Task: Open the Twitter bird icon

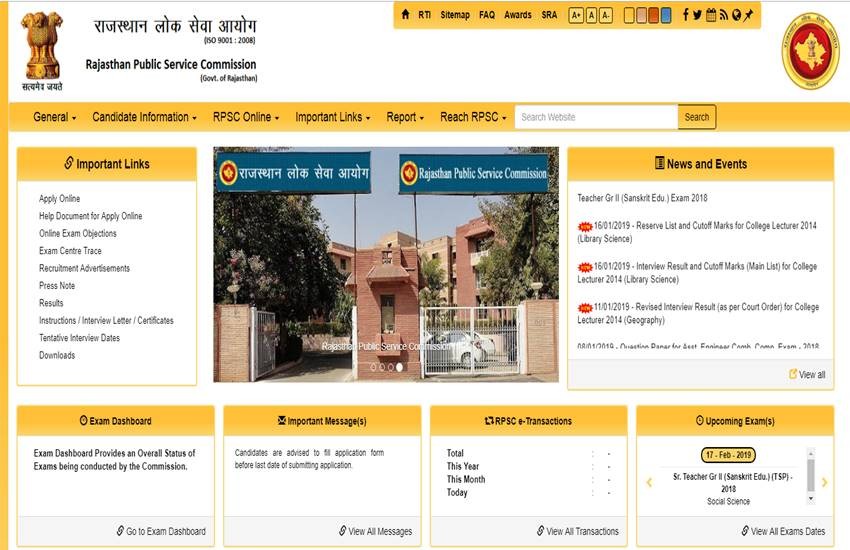Action: click(697, 15)
